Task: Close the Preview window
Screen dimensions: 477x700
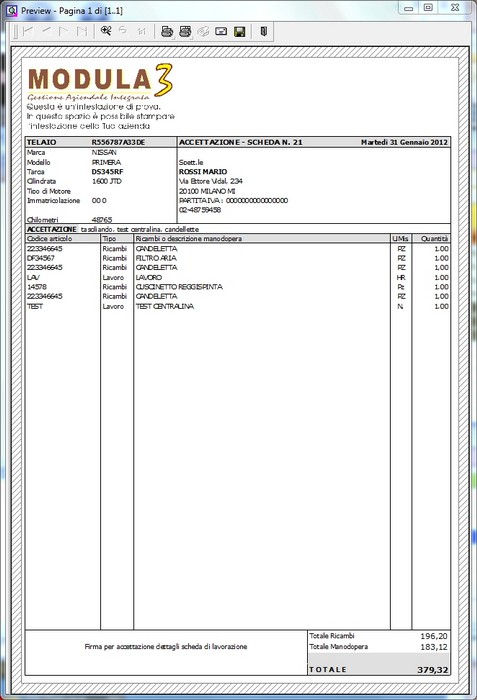Action: (x=455, y=8)
